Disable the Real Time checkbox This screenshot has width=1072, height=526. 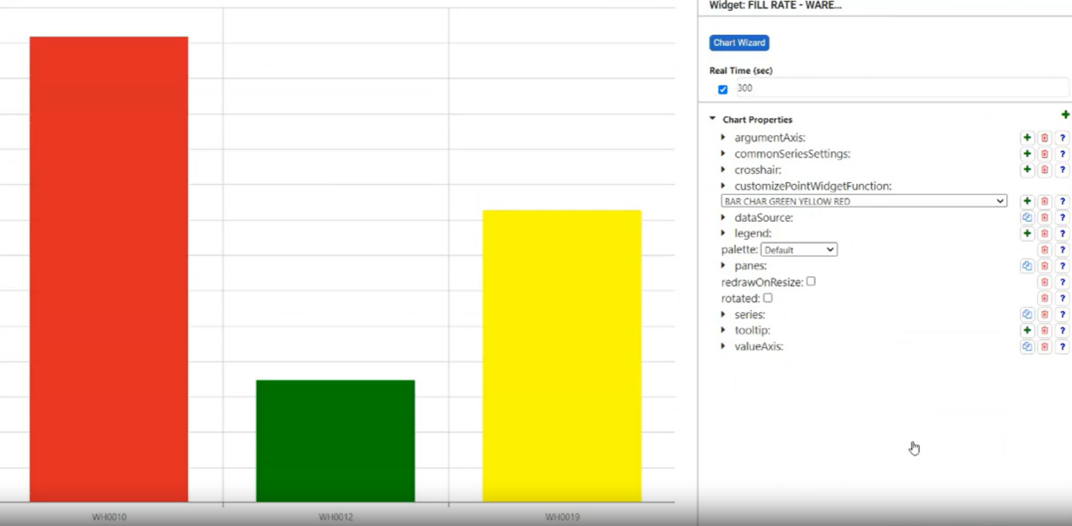tap(723, 89)
